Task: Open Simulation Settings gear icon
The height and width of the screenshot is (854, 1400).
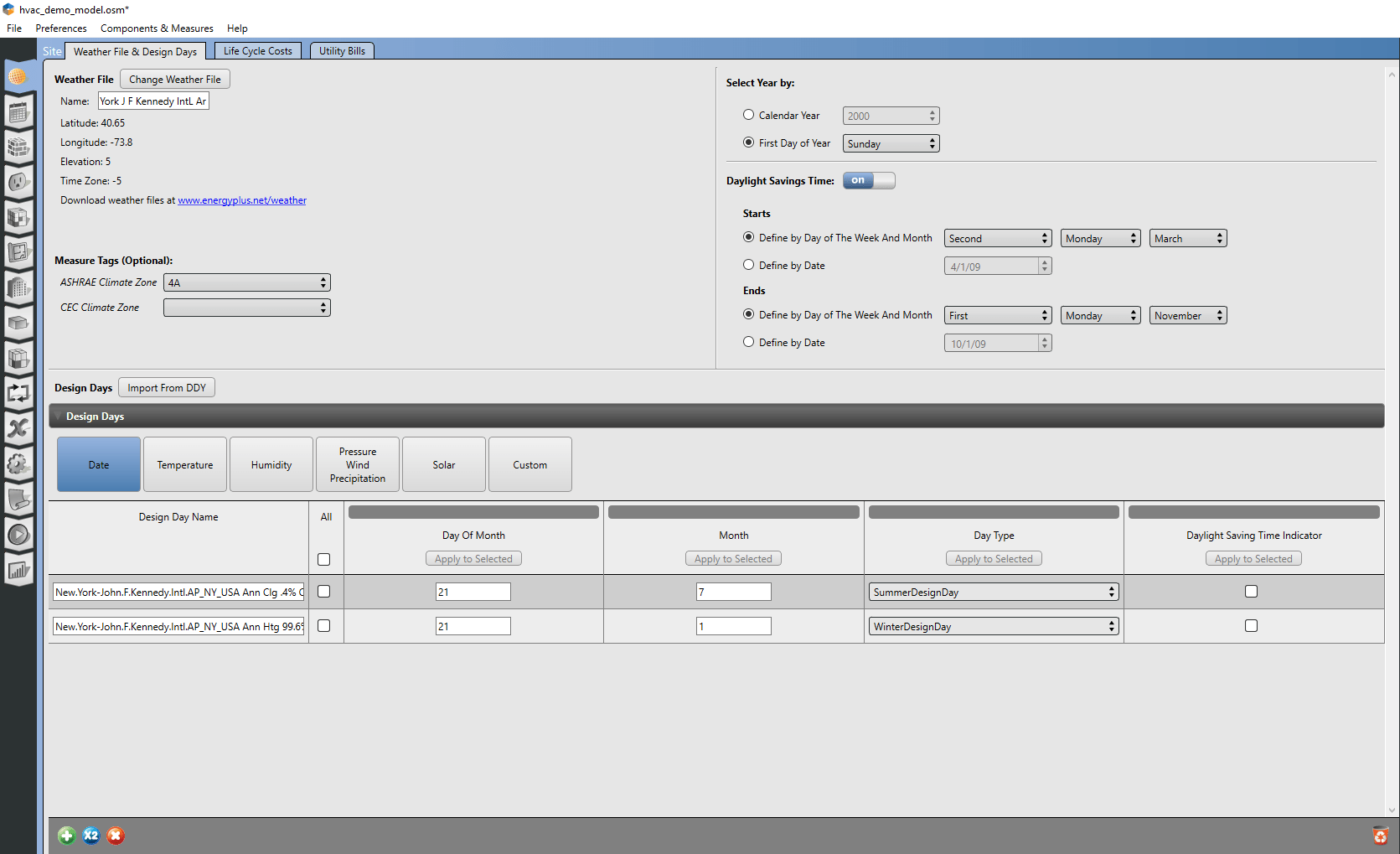Action: click(x=18, y=464)
